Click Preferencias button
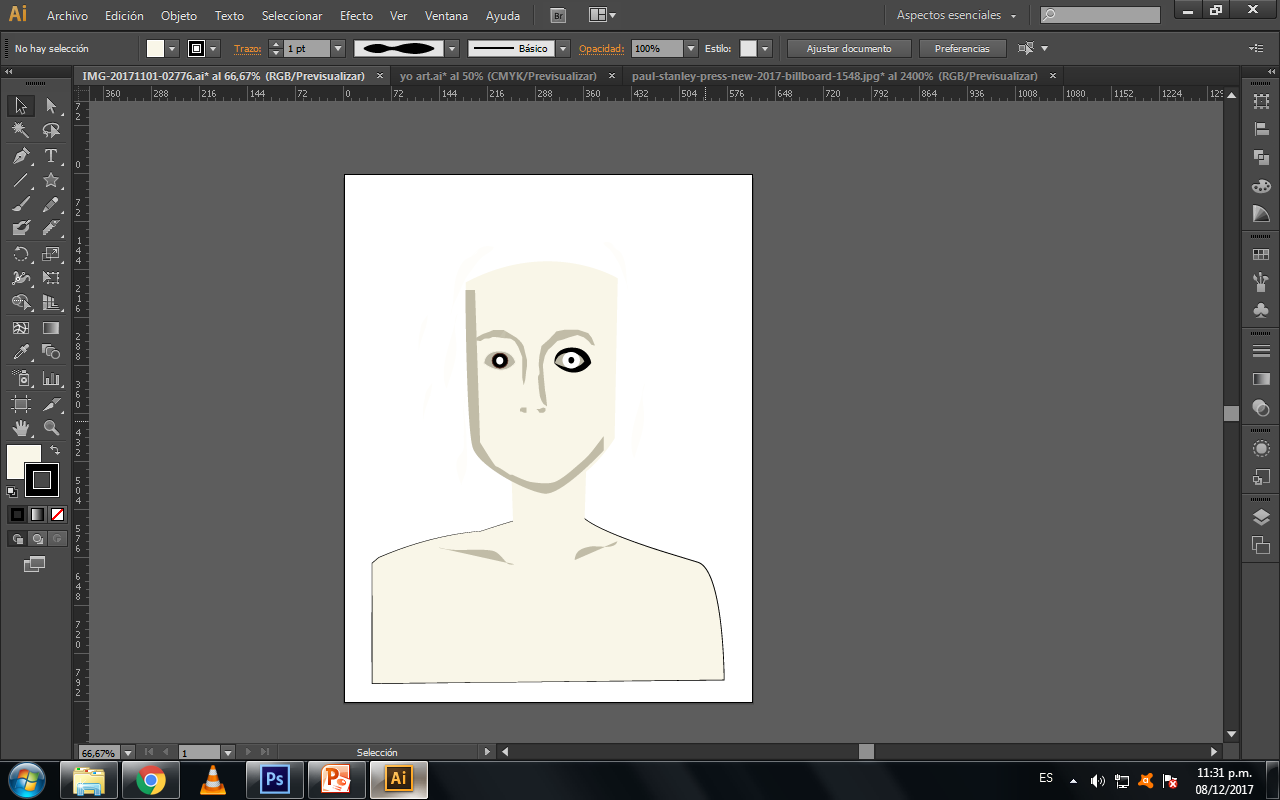Screen dimensions: 1280x800 click(x=962, y=48)
